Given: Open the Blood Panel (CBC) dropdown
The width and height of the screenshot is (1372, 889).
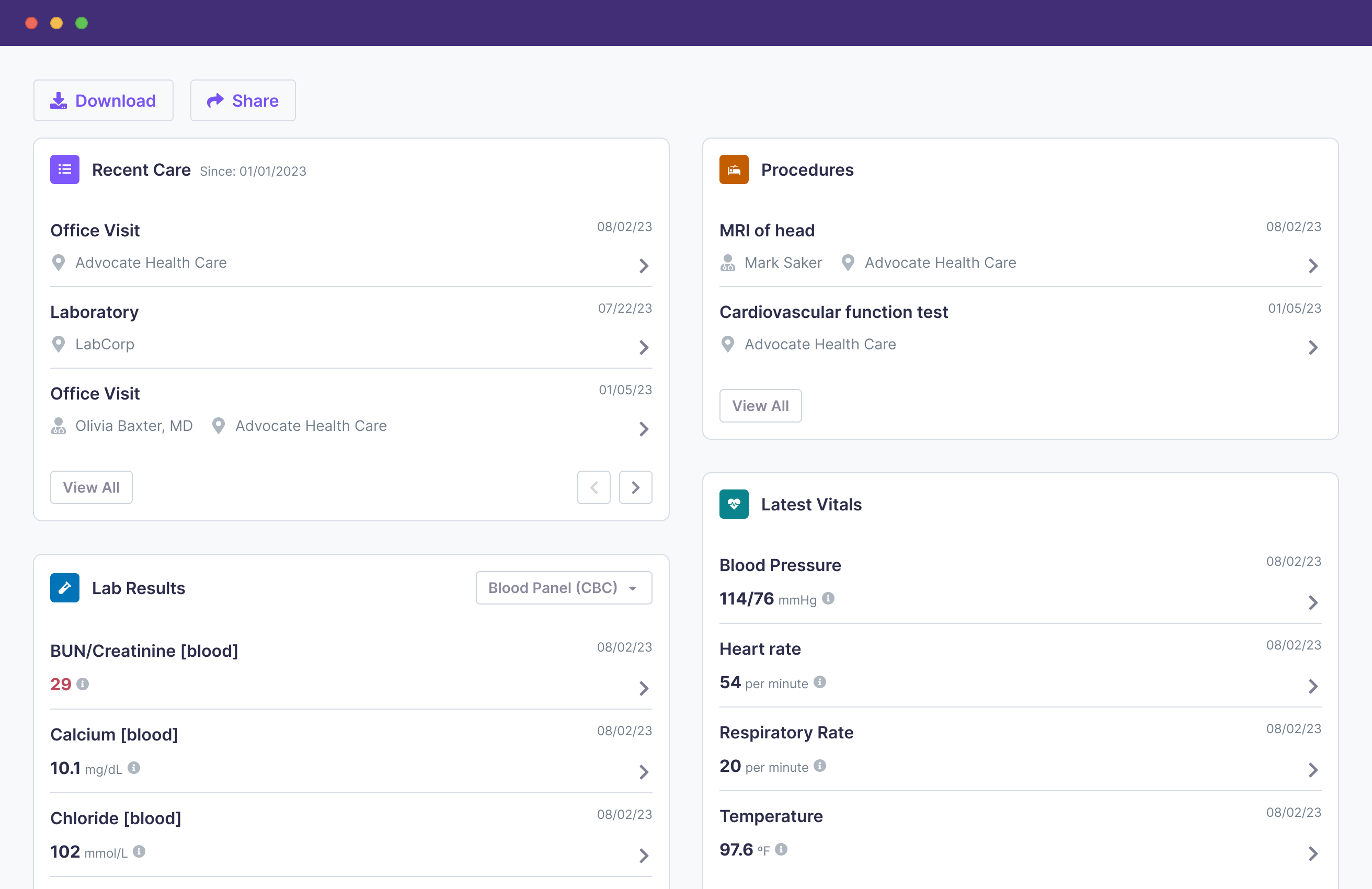Looking at the screenshot, I should click(563, 587).
